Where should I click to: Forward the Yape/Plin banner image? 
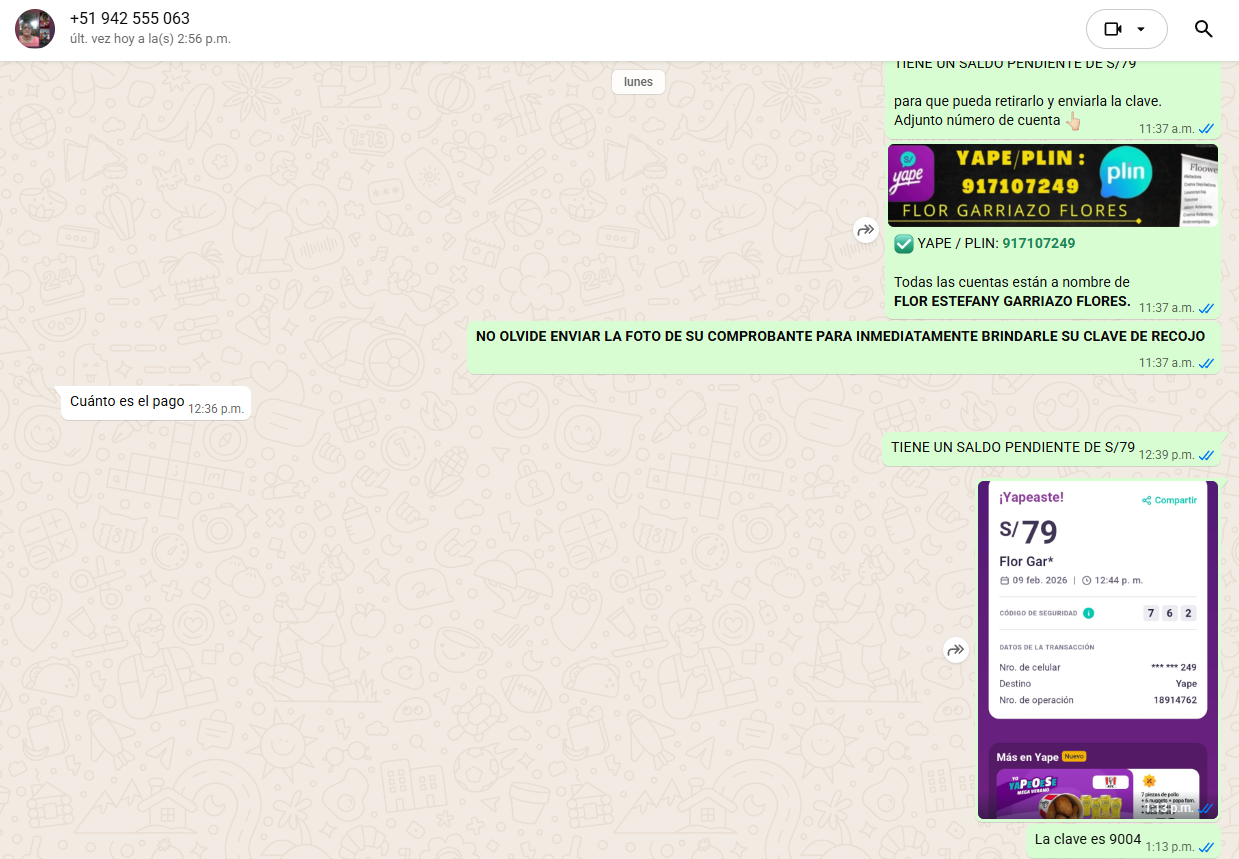click(865, 231)
